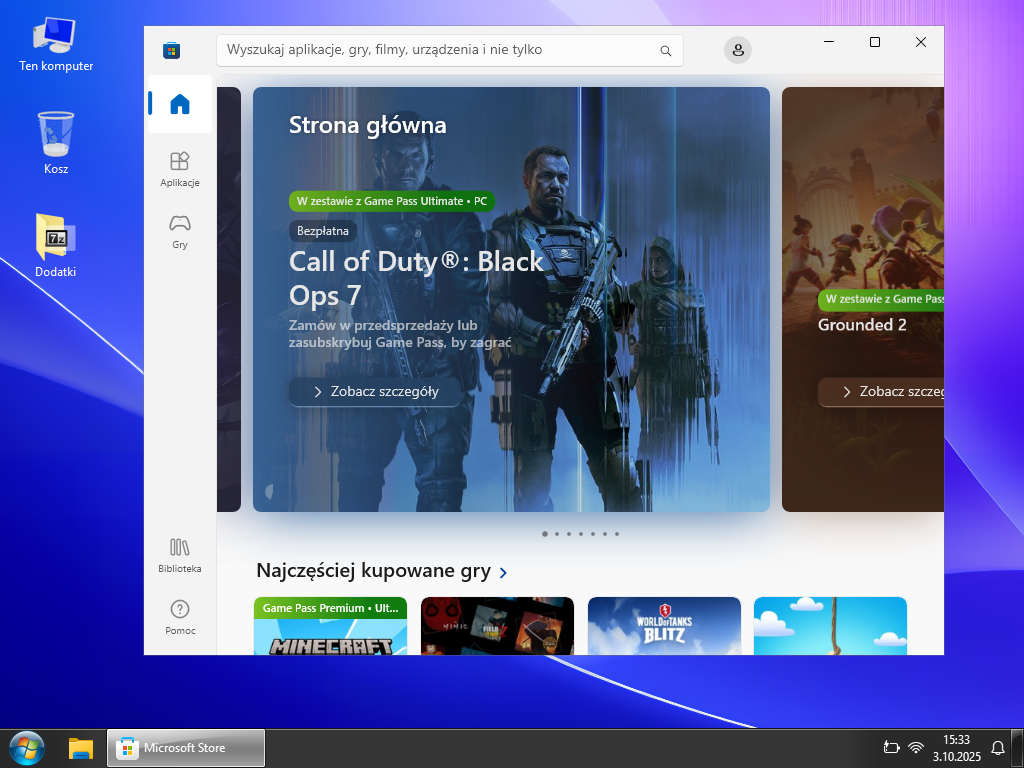Click Zobacz szczegóły for Call of Duty
Screen dimensions: 1024x768
375,392
